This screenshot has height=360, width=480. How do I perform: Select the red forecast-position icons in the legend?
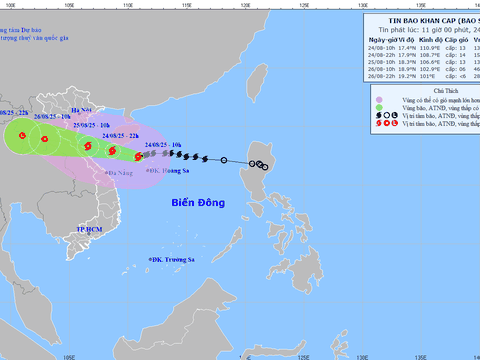tap(387, 123)
